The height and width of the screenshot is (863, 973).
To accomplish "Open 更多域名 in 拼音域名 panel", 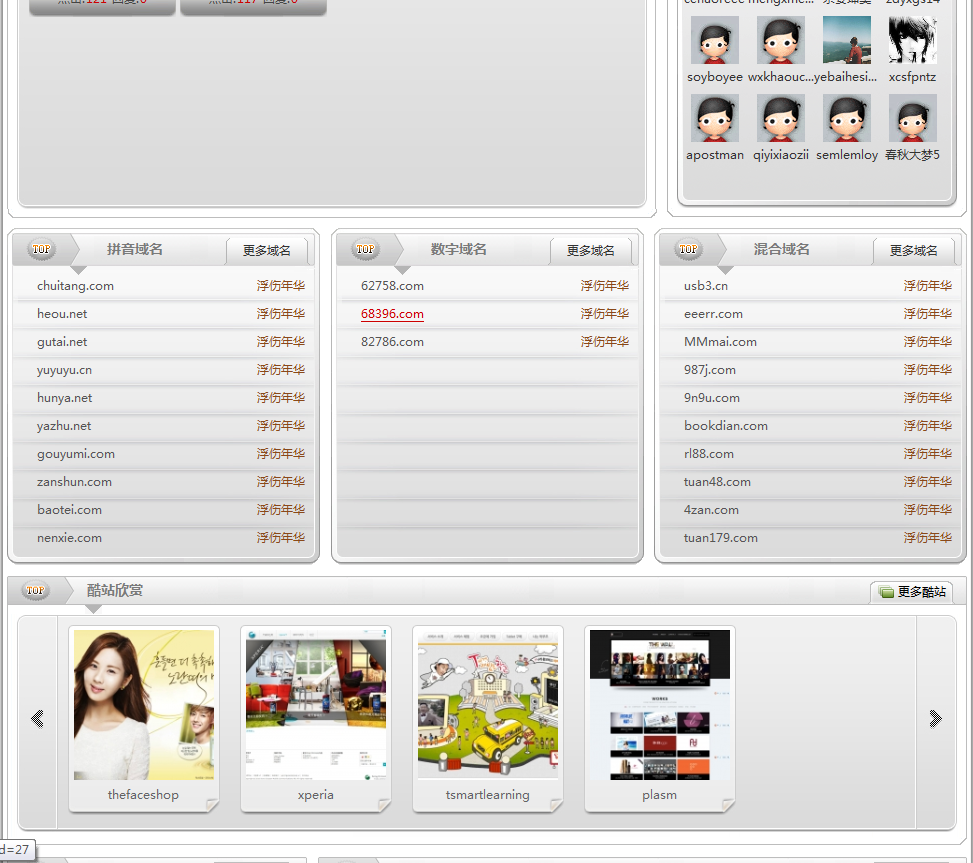I will click(267, 251).
